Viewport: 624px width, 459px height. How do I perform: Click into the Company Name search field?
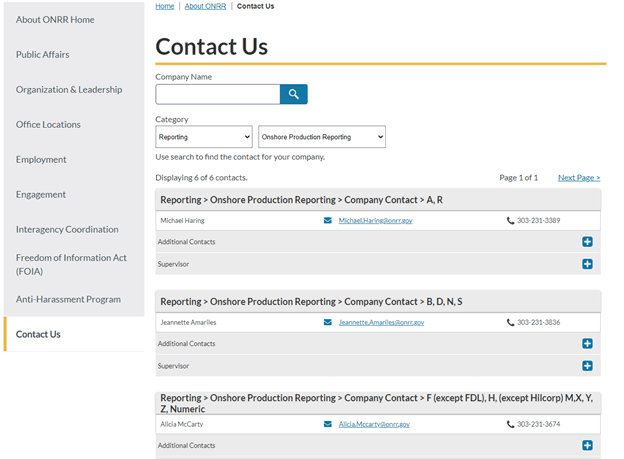point(217,94)
